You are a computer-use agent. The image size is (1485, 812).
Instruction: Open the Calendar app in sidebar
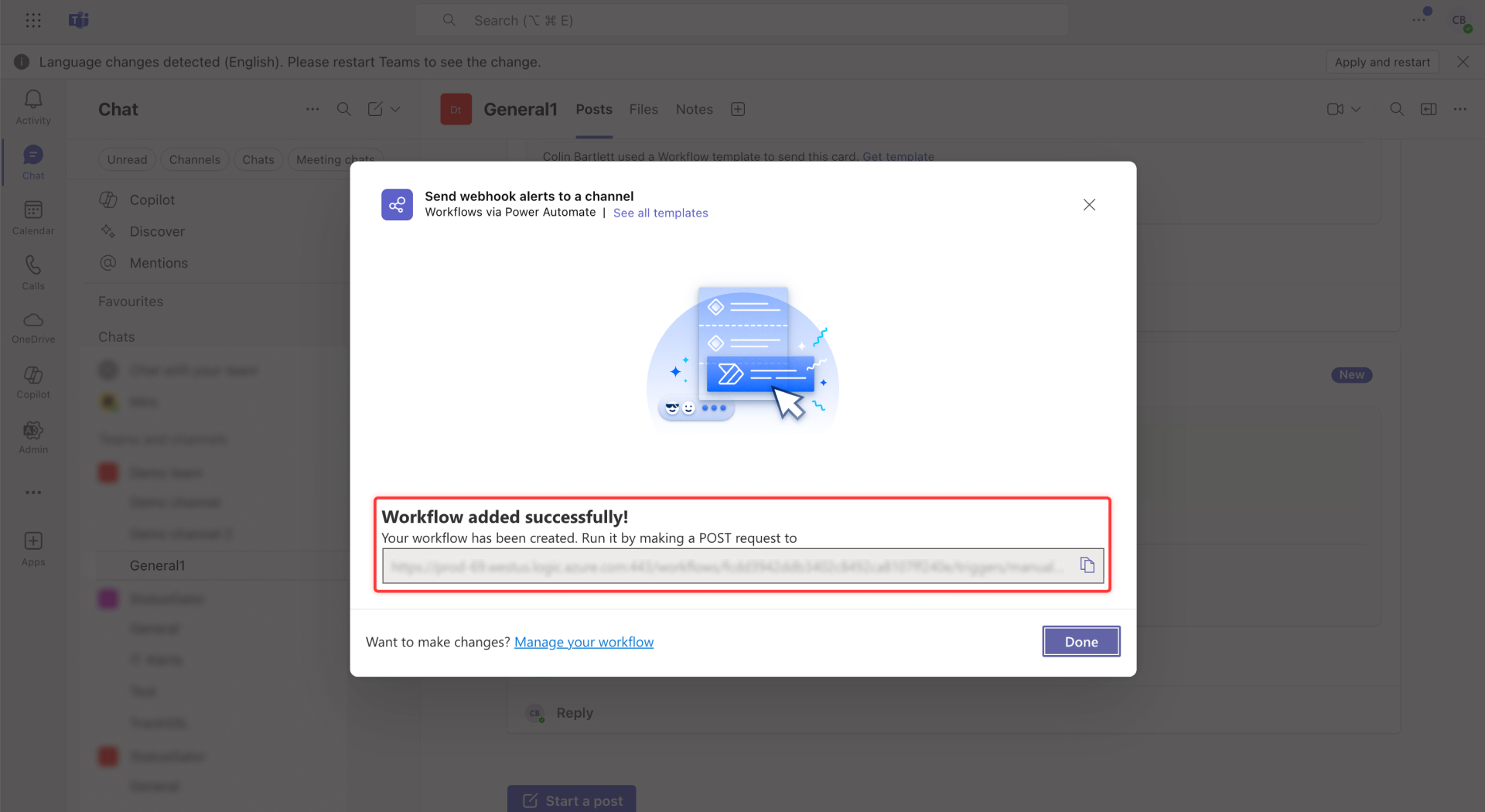33,218
